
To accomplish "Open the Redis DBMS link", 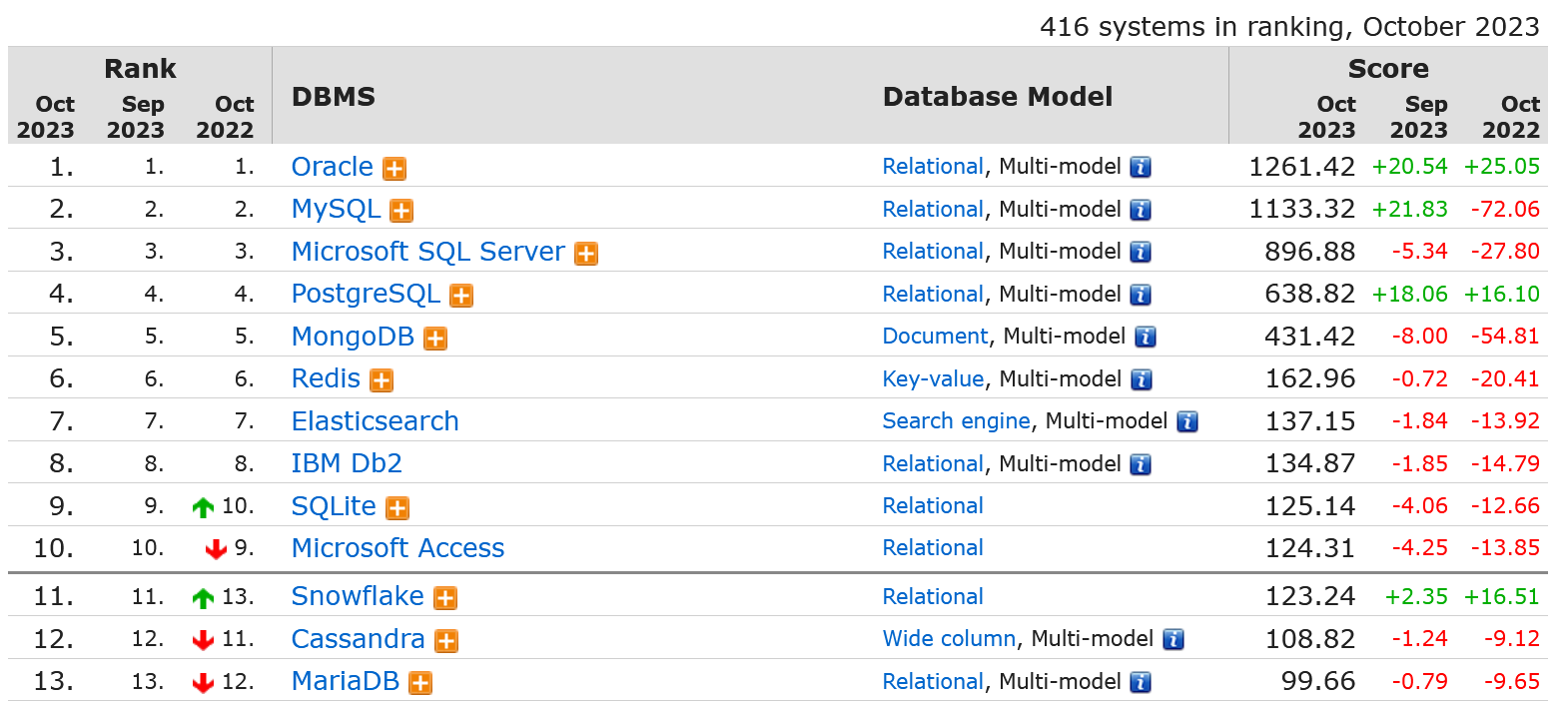I will click(x=326, y=378).
